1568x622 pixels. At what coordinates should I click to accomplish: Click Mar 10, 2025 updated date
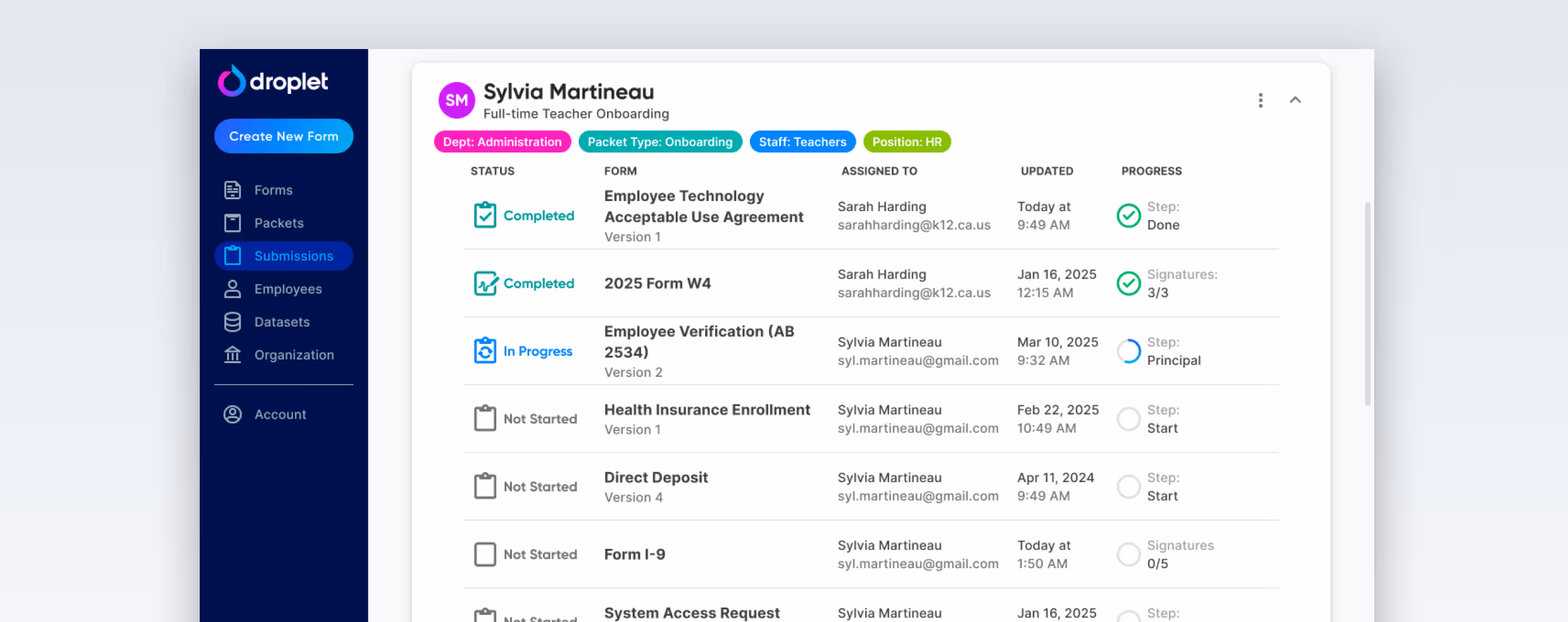click(x=1057, y=342)
